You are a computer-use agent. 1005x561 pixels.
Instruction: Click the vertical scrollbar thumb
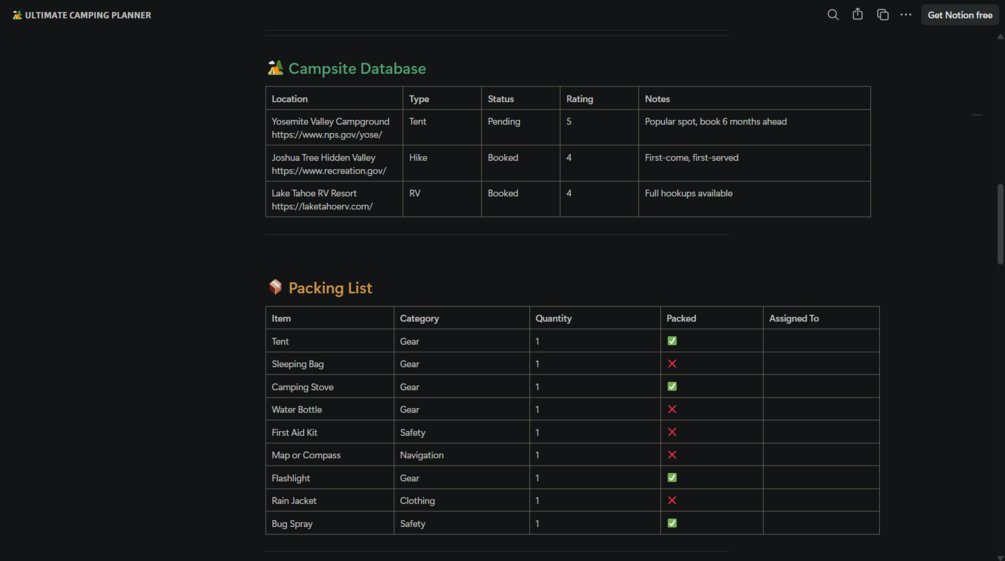[1000, 223]
